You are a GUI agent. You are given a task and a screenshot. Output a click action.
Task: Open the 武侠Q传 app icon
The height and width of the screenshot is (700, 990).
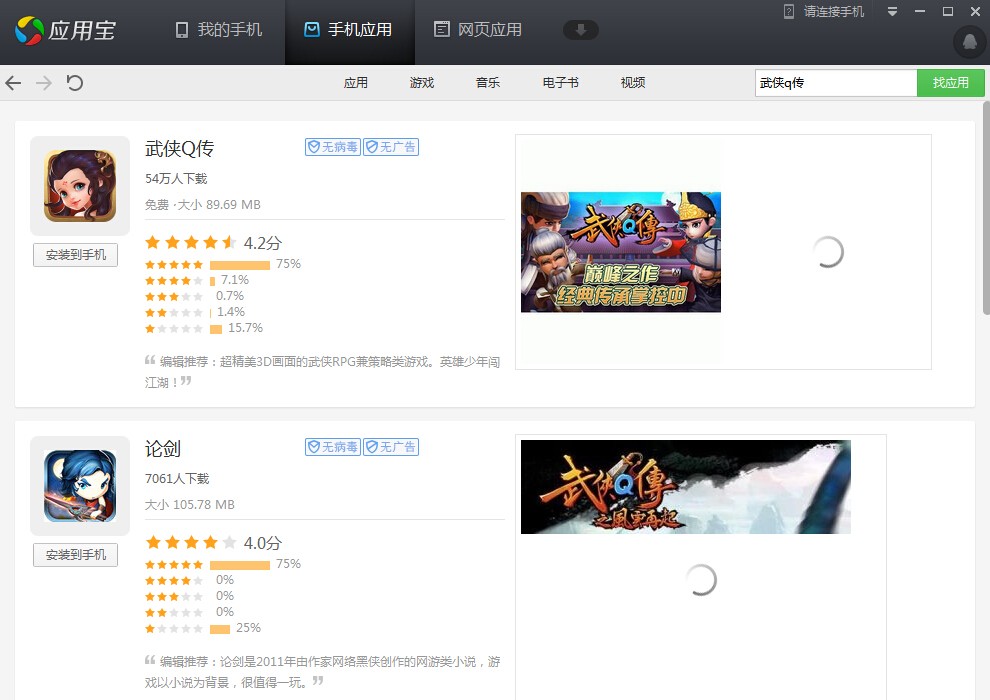(x=80, y=186)
